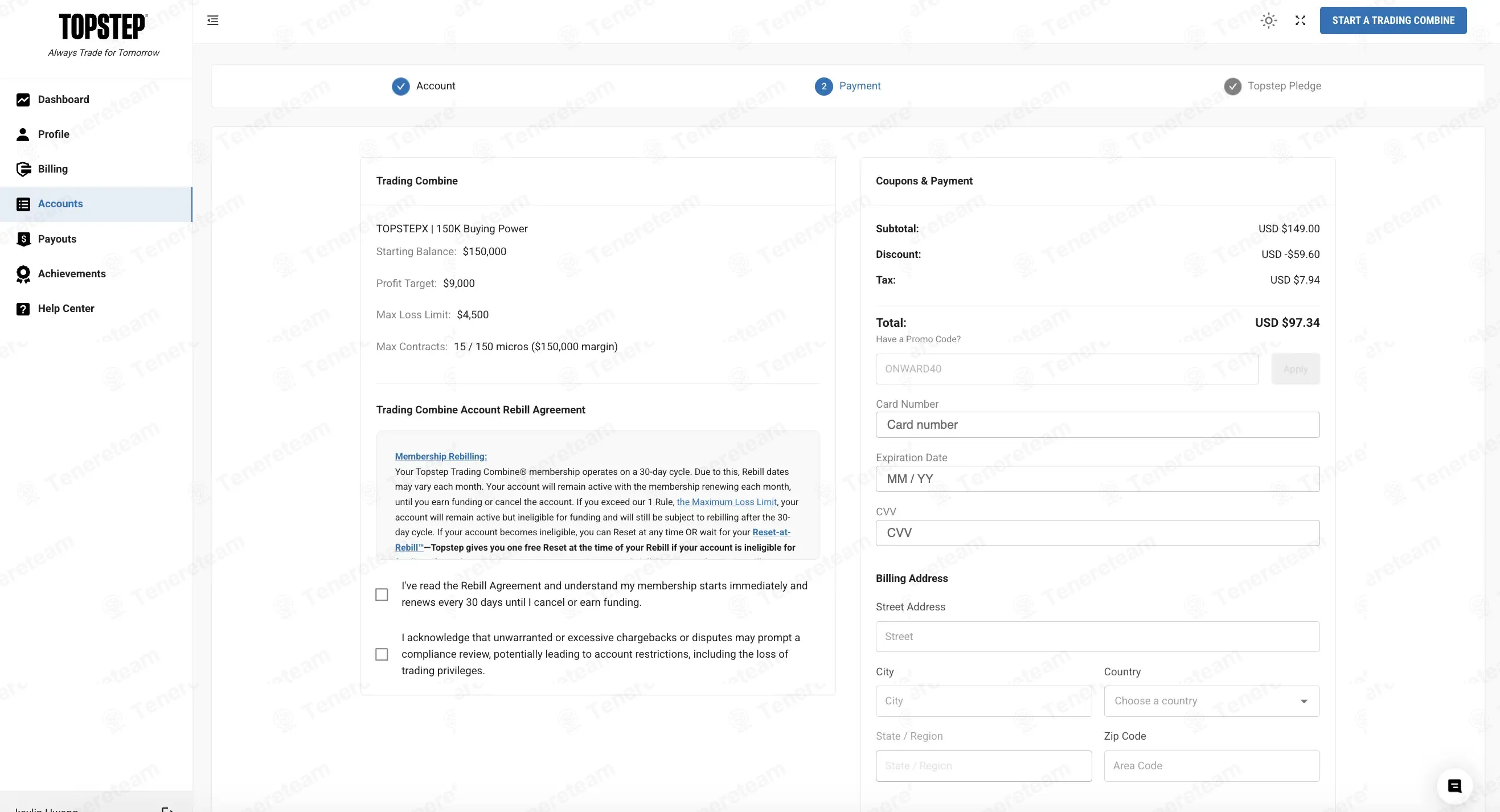Image resolution: width=1500 pixels, height=812 pixels.
Task: Click the Achievements ribbon icon
Action: [x=23, y=274]
